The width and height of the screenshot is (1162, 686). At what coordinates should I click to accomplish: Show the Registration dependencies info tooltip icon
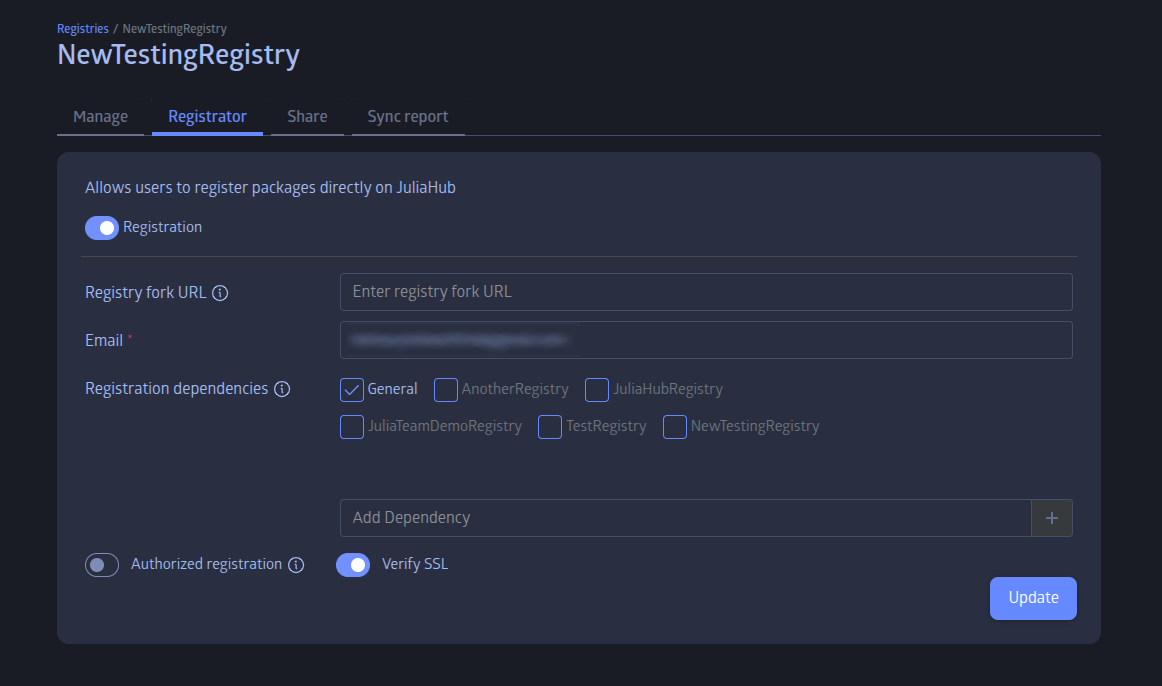point(282,389)
